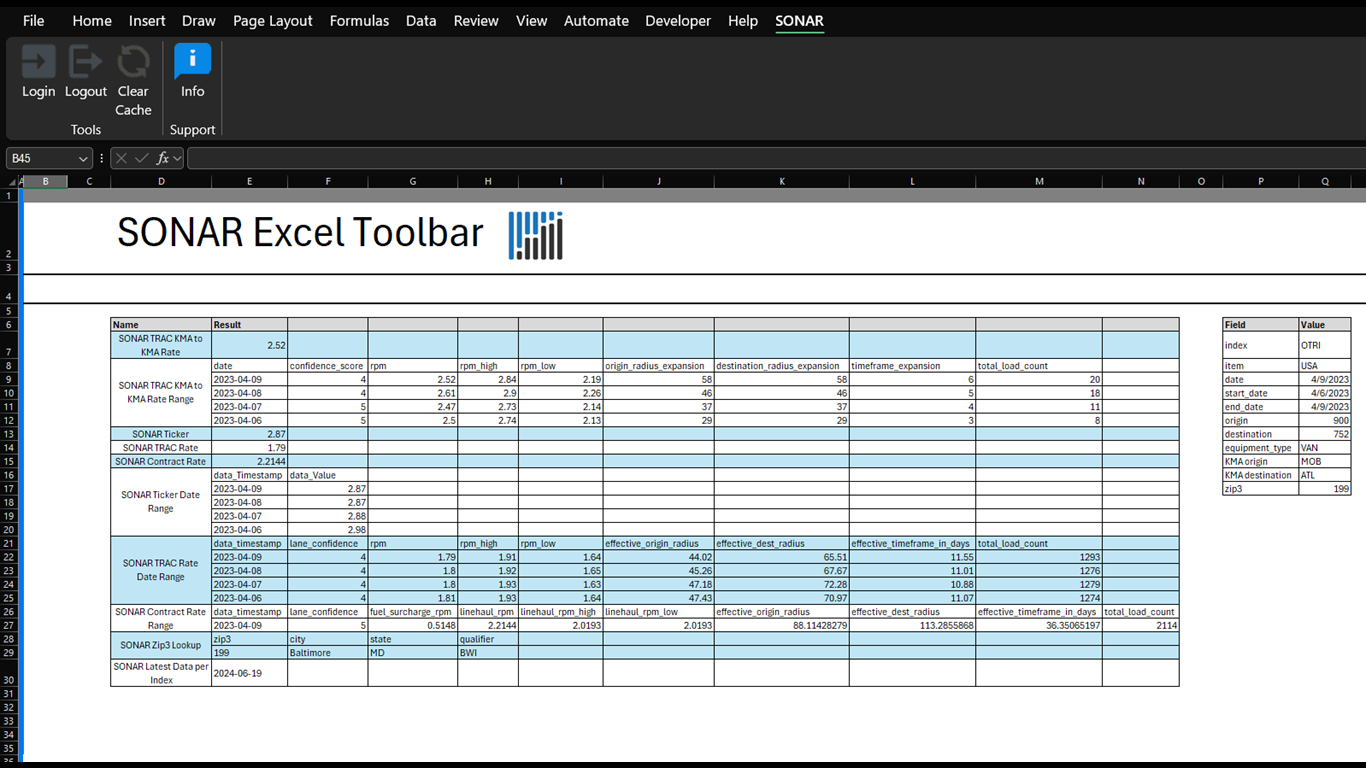Viewport: 1366px width, 768px height.
Task: Click the SONAR bars logo image
Action: point(536,235)
